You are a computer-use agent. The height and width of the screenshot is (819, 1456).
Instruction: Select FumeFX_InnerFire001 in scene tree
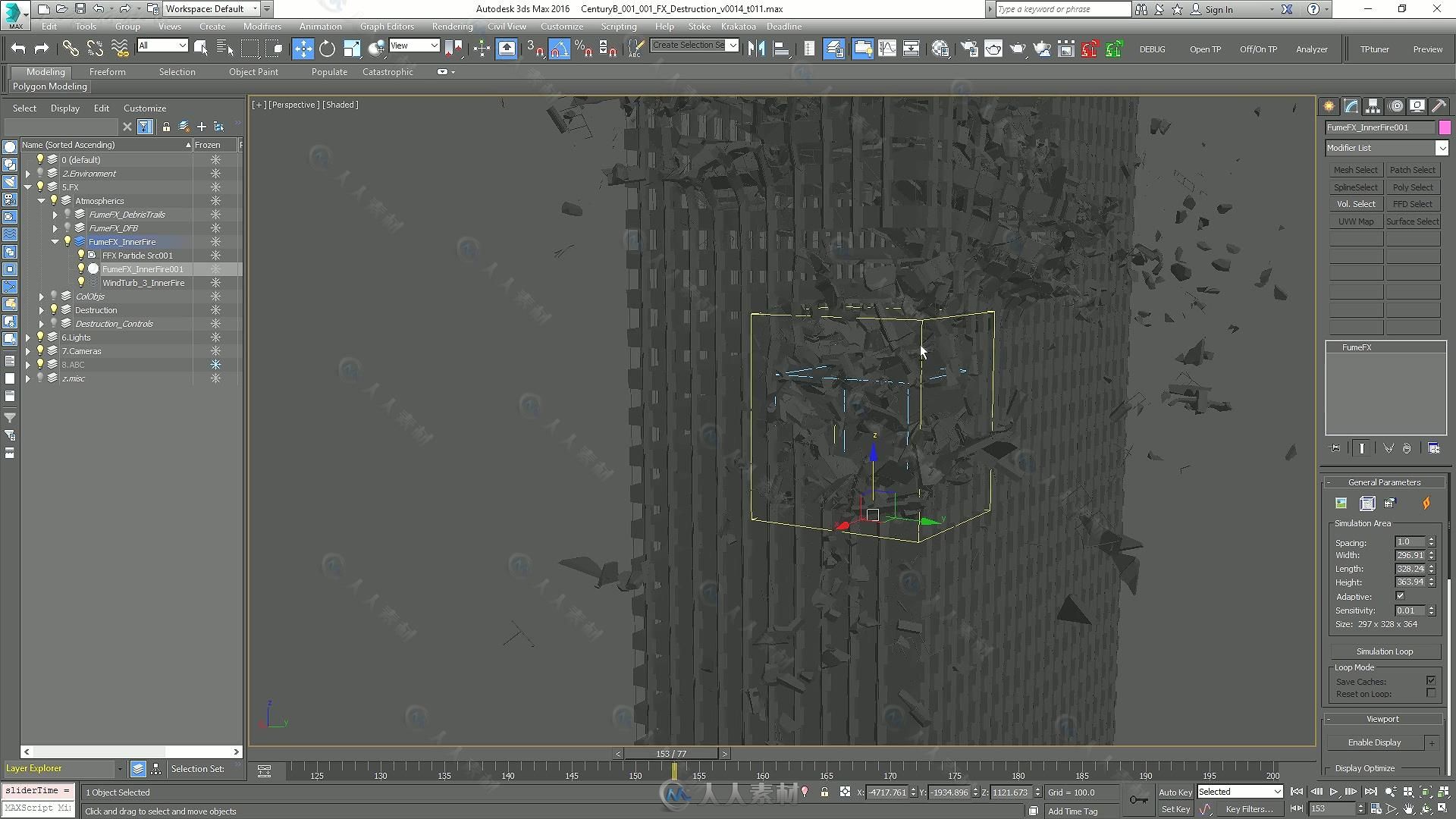143,269
